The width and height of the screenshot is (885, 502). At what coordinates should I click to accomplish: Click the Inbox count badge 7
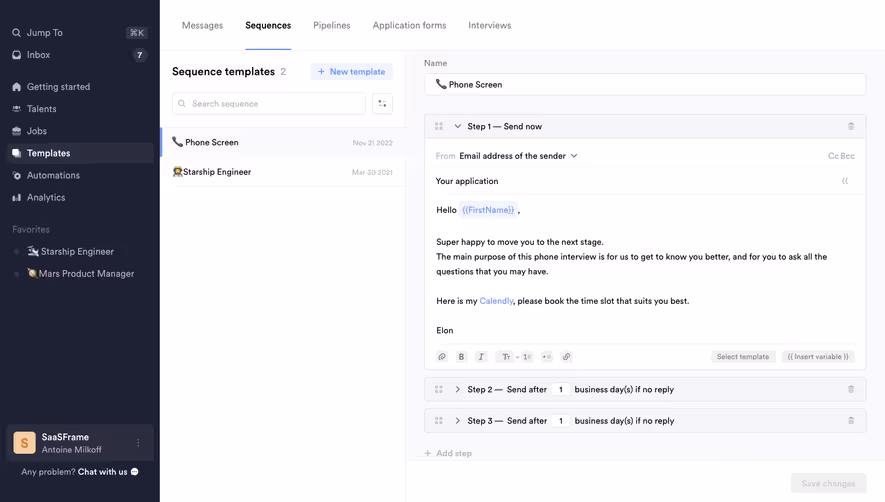[139, 55]
